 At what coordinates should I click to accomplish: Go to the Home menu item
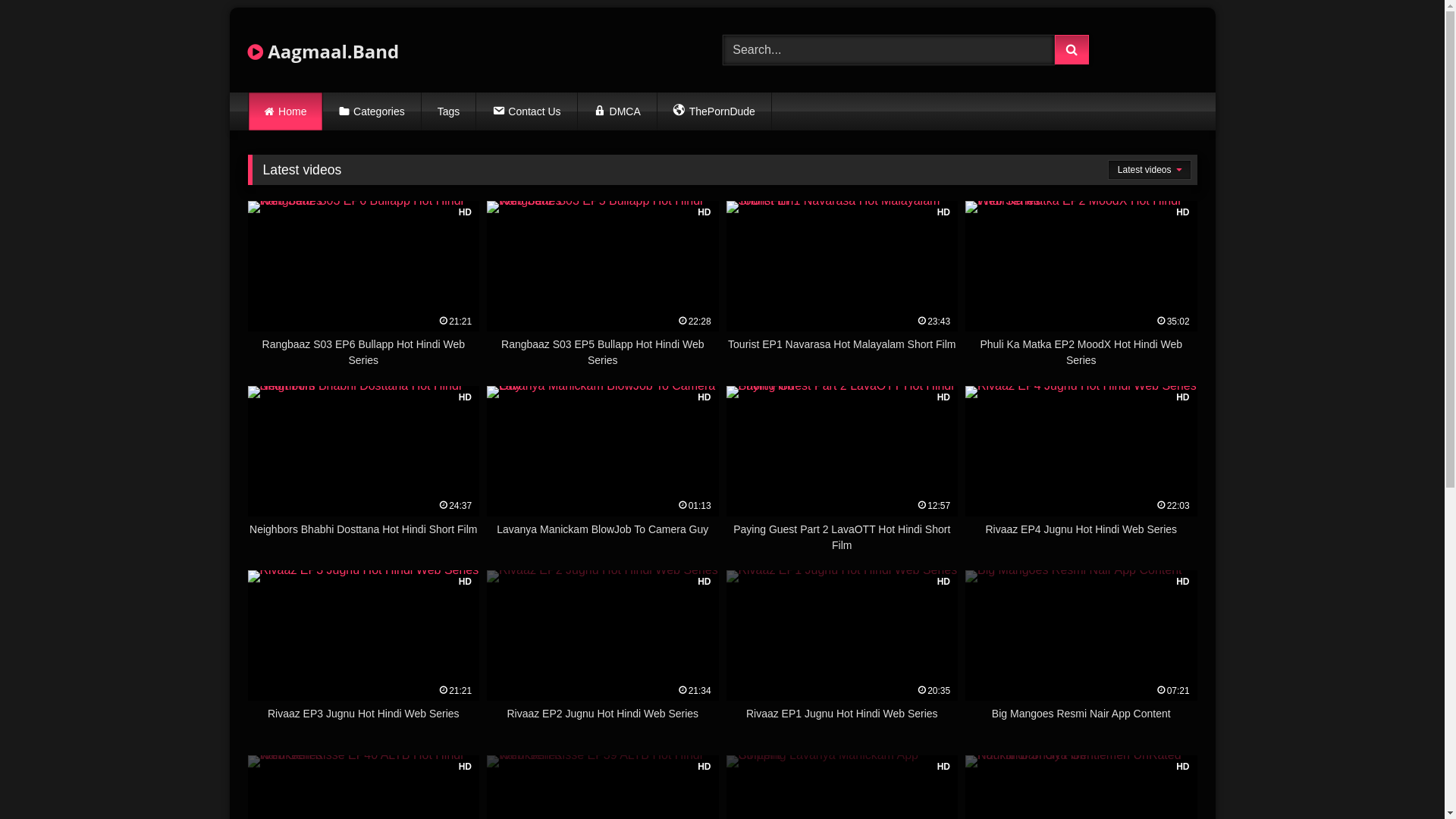pyautogui.click(x=285, y=111)
